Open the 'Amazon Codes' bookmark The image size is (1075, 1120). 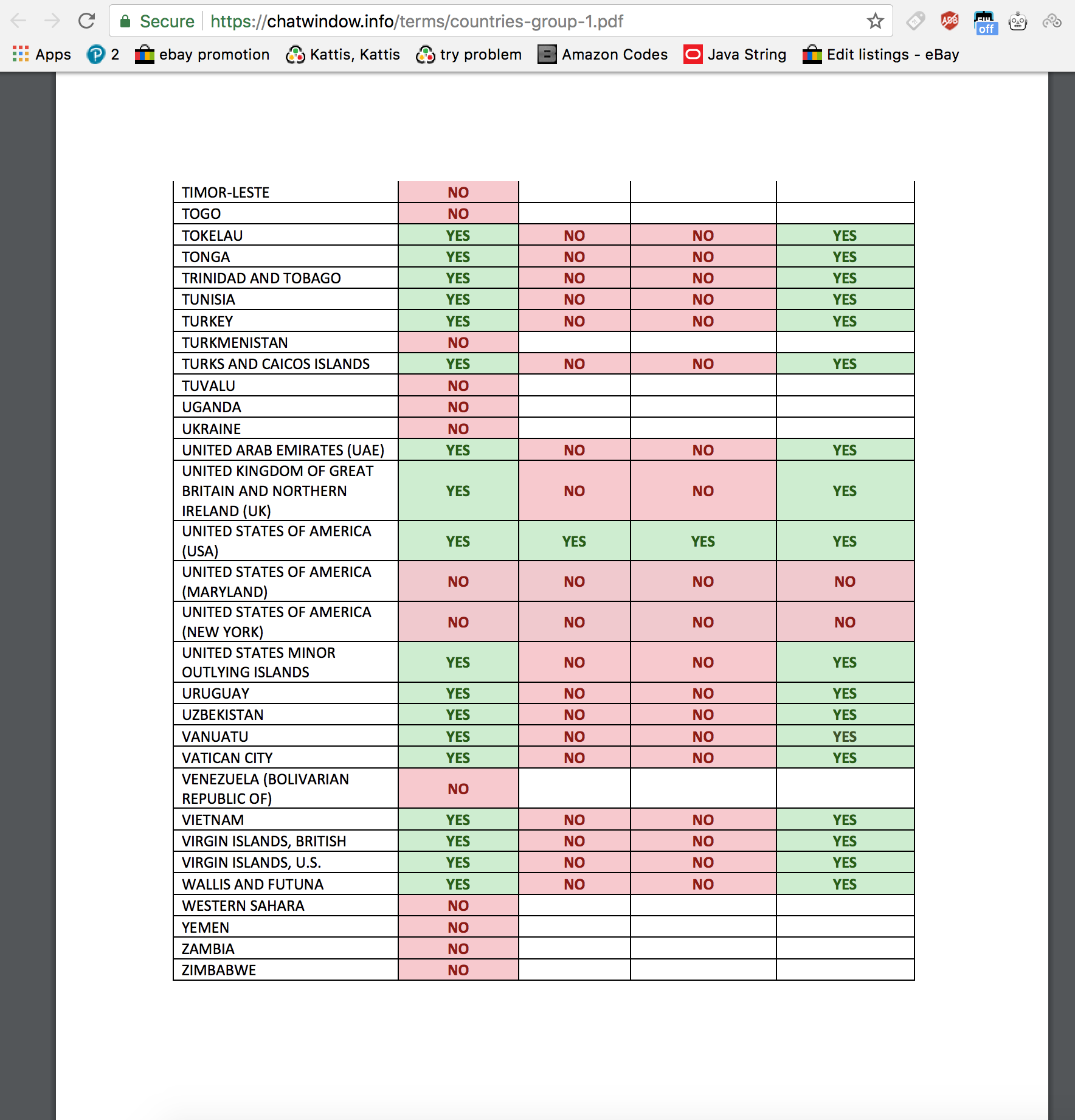click(603, 55)
